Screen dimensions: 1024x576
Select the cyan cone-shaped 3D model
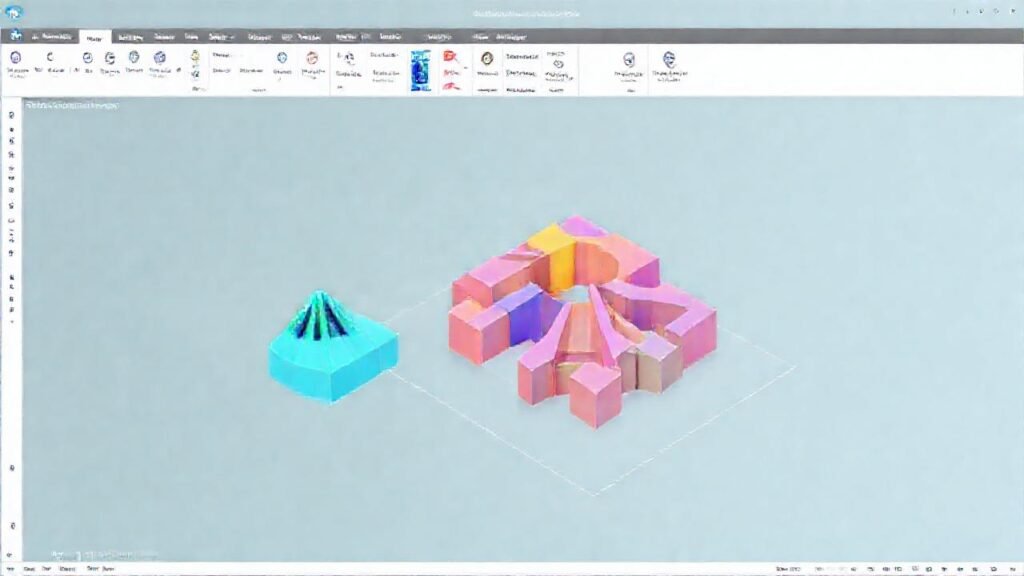[332, 345]
